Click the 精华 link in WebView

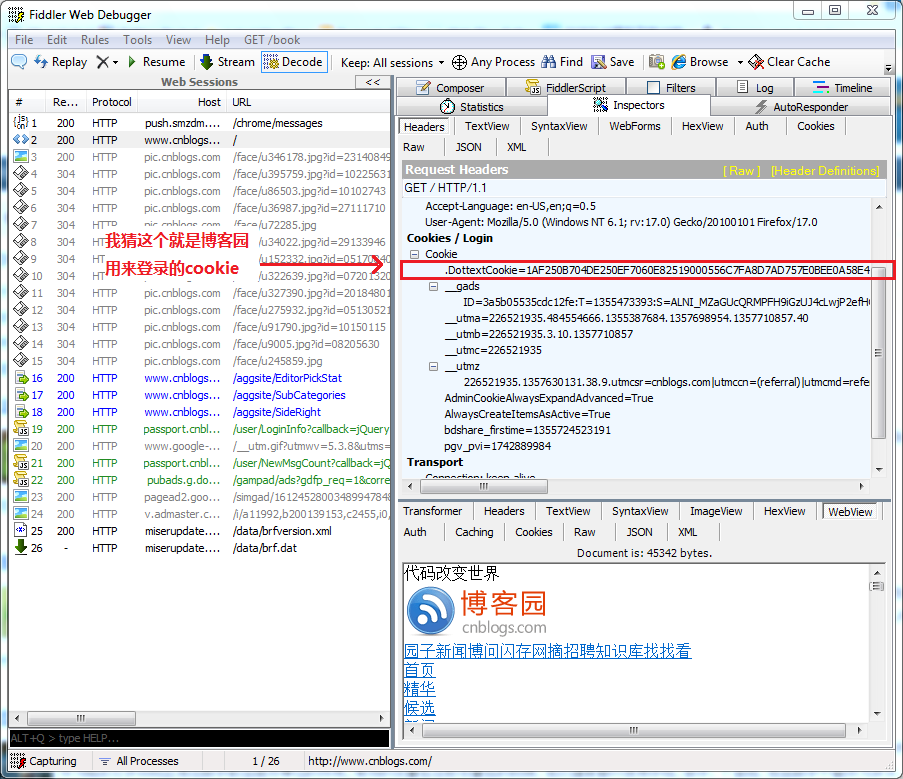click(x=419, y=689)
